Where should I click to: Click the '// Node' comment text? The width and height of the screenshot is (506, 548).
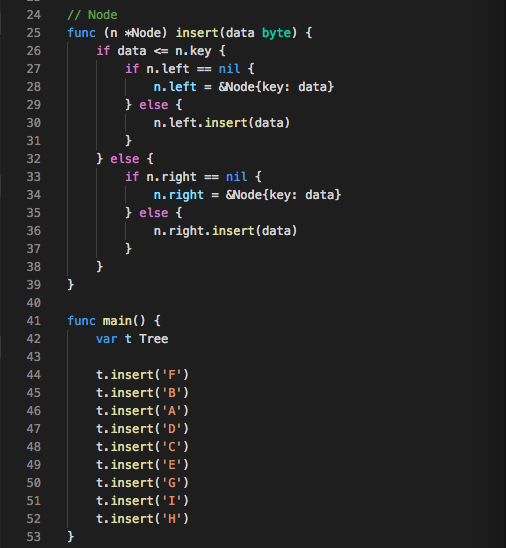point(92,15)
